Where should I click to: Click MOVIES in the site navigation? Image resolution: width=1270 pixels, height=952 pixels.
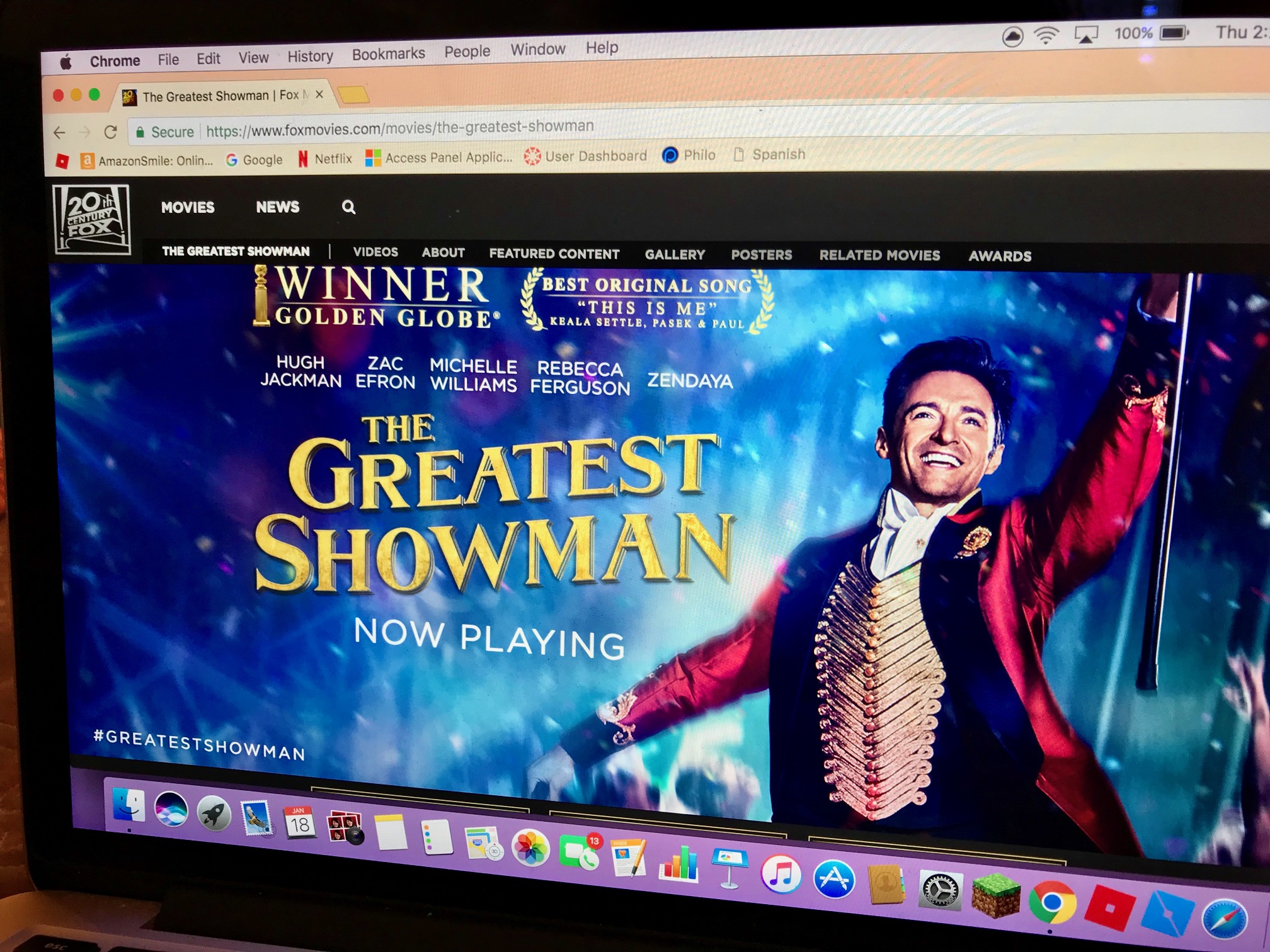pos(188,207)
